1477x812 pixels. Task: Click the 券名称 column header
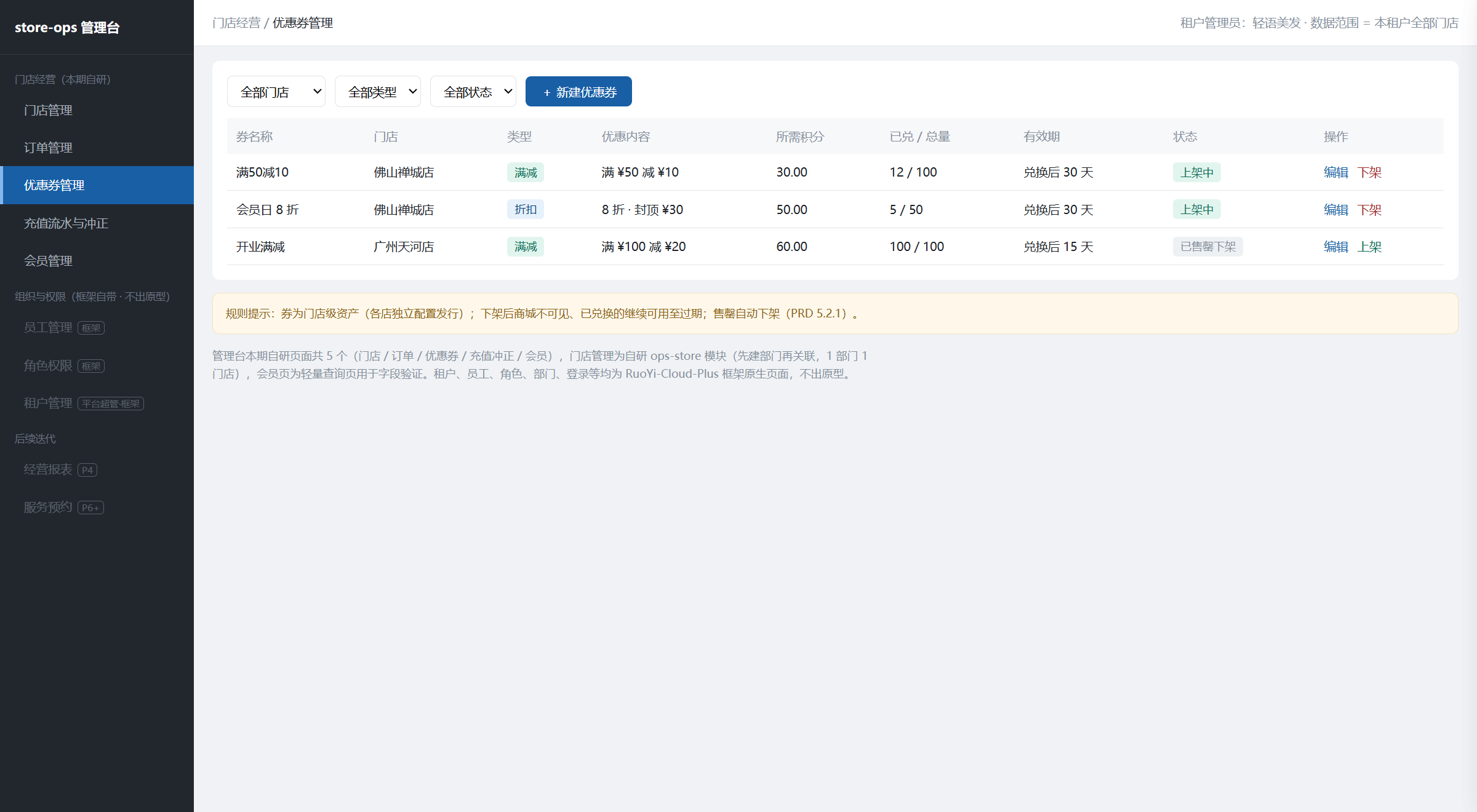pyautogui.click(x=254, y=137)
